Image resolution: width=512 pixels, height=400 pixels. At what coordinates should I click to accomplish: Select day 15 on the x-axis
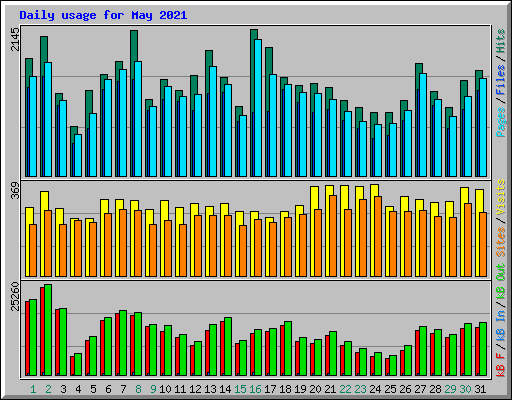tap(240, 389)
